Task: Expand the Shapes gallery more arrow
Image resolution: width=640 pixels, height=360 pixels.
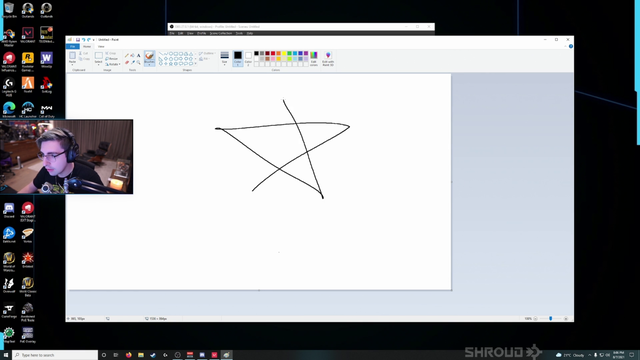Action: (x=196, y=63)
